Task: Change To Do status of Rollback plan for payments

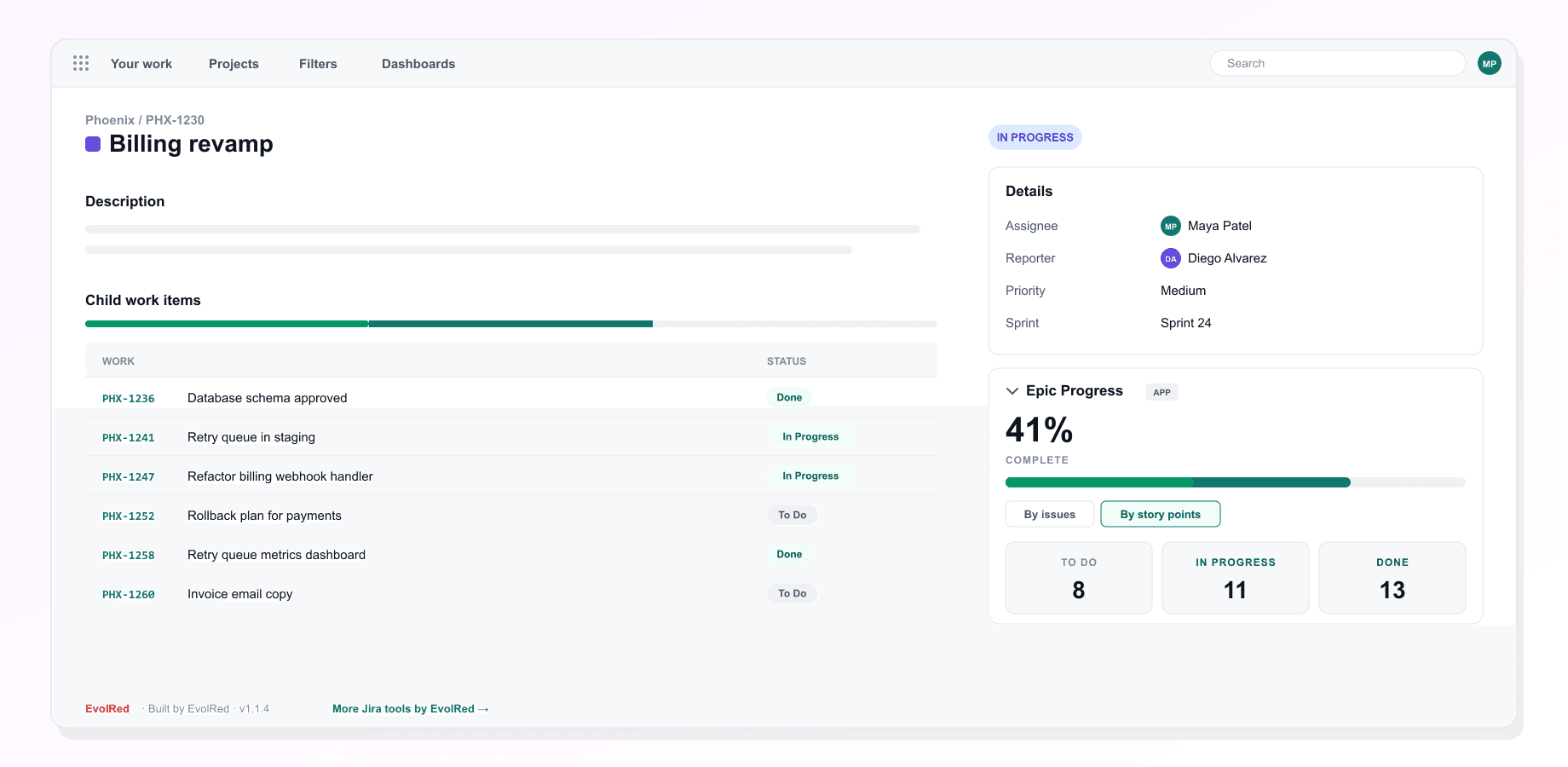Action: [793, 515]
